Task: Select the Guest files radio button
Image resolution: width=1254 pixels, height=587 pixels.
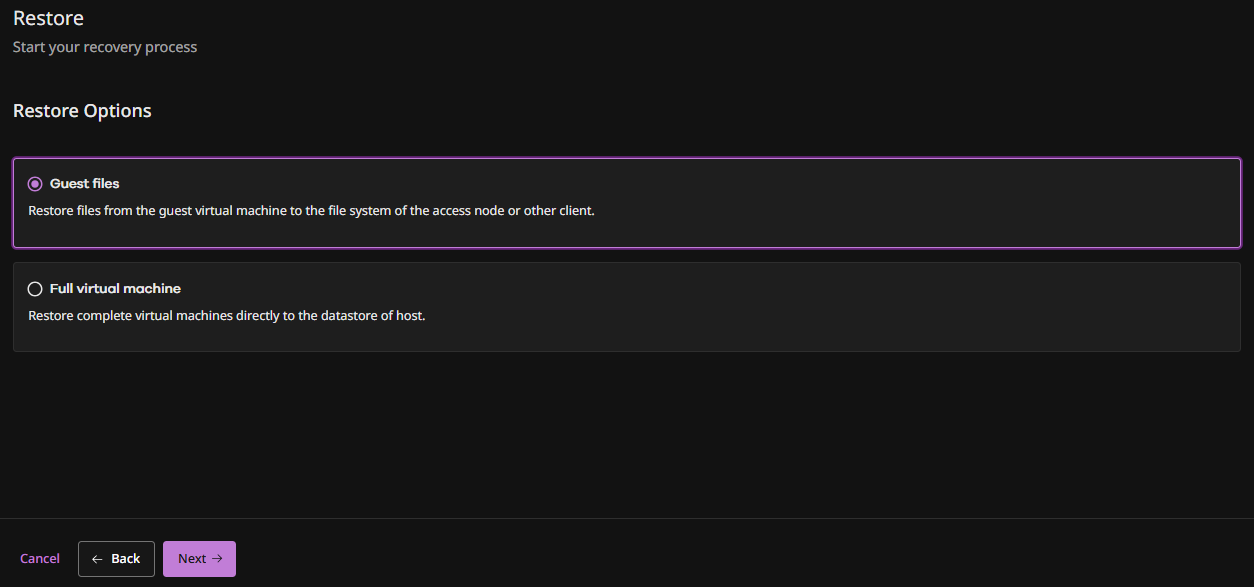Action: (35, 184)
